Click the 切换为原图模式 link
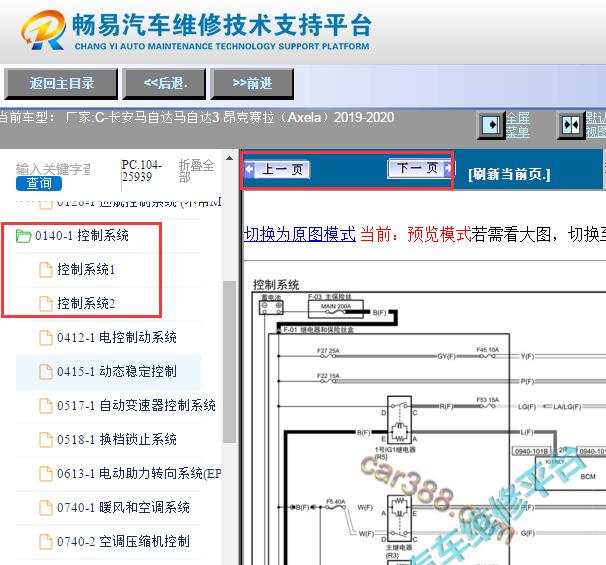 click(300, 234)
